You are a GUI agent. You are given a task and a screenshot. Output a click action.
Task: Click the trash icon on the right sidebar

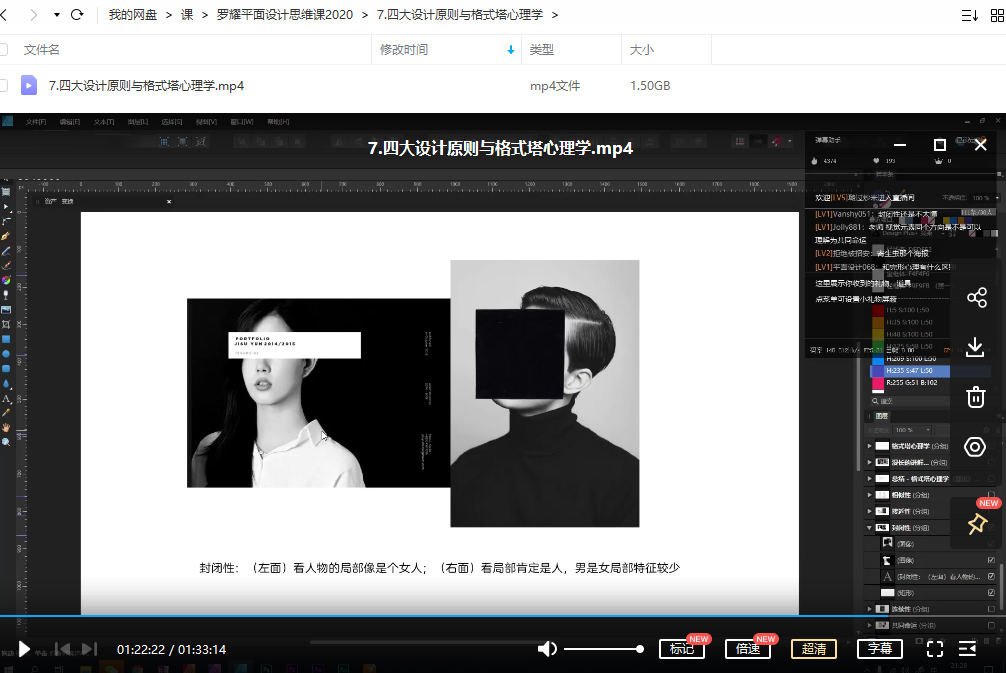[x=975, y=397]
